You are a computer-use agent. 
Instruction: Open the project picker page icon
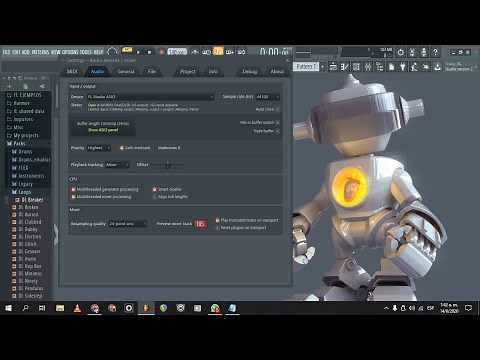tap(391, 67)
